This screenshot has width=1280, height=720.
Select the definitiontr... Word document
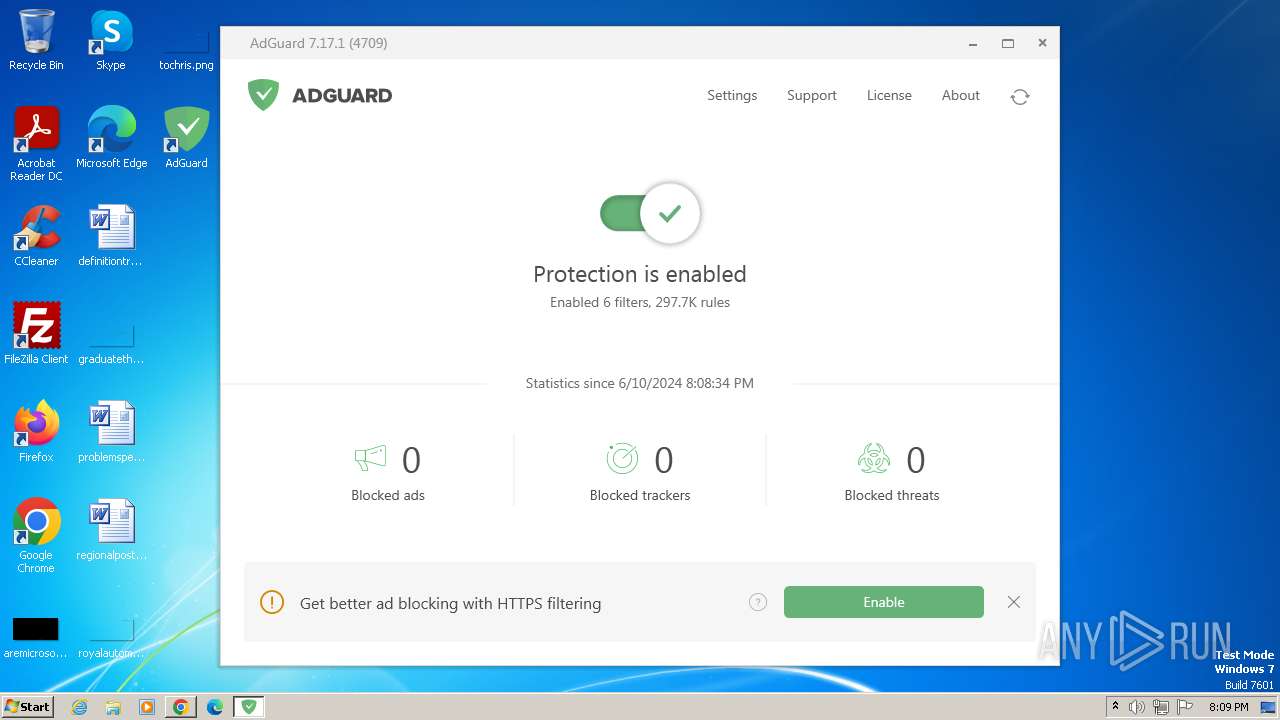coord(111,236)
